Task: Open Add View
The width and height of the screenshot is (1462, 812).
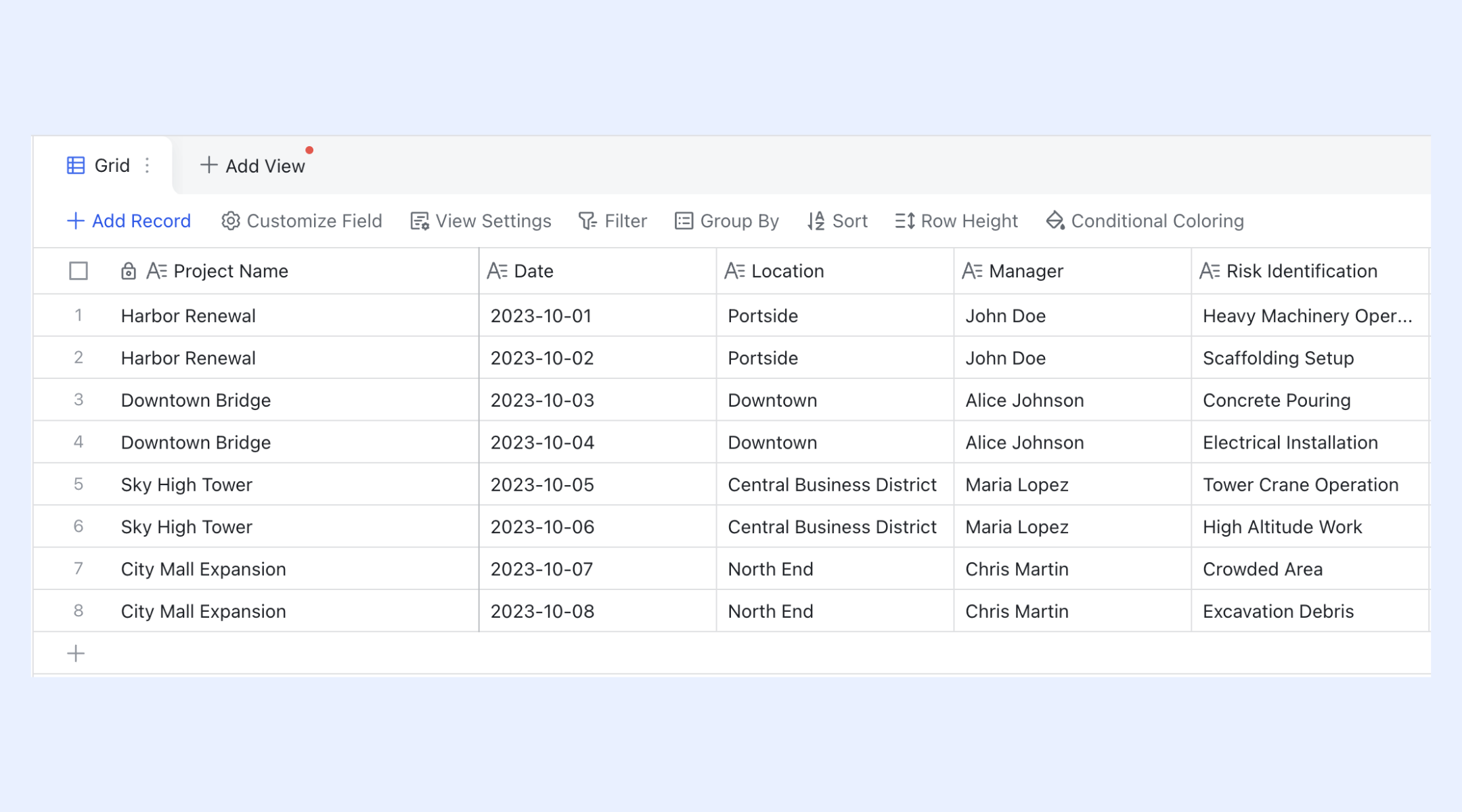Action: [252, 165]
